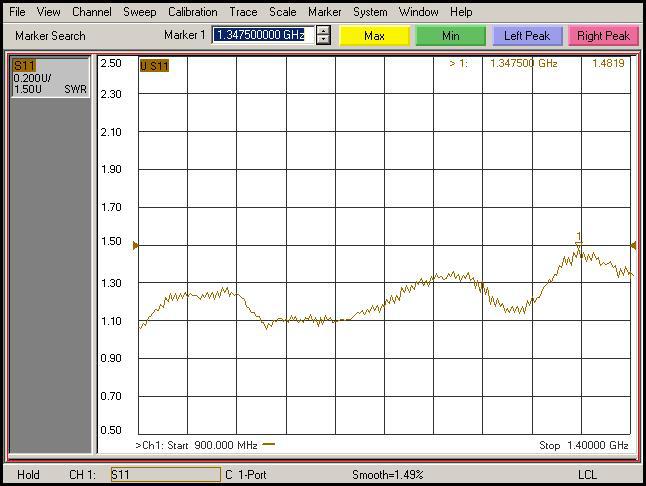This screenshot has height=486, width=646.
Task: Click the yellow Max marker search button
Action: point(374,36)
